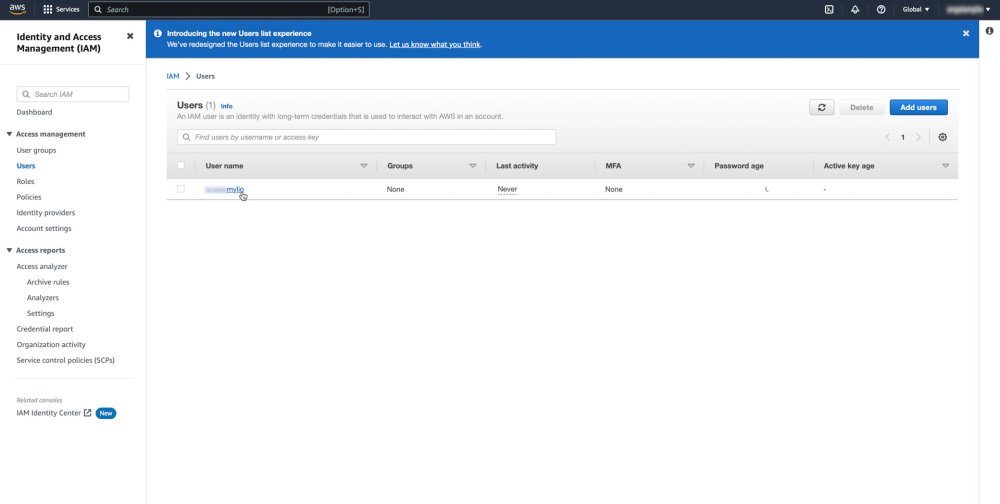Viewport: 1000px width, 504px height.
Task: Open the info panel icon at right edge
Action: [990, 31]
